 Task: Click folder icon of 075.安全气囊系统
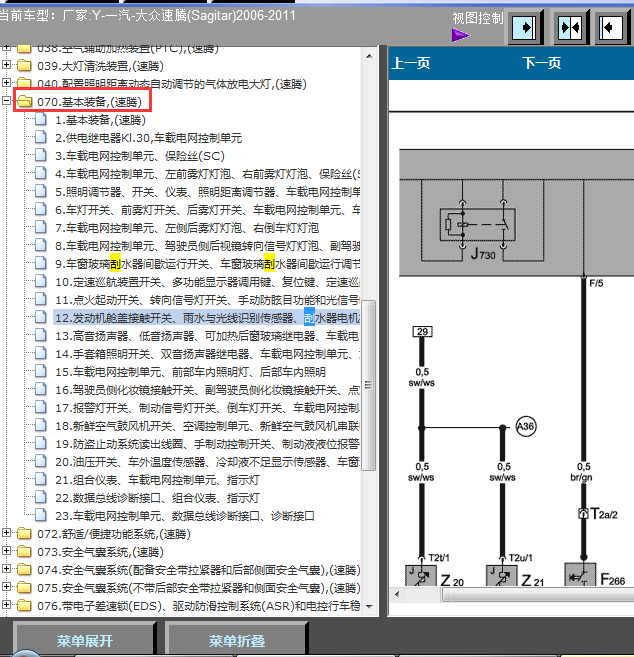[x=24, y=588]
